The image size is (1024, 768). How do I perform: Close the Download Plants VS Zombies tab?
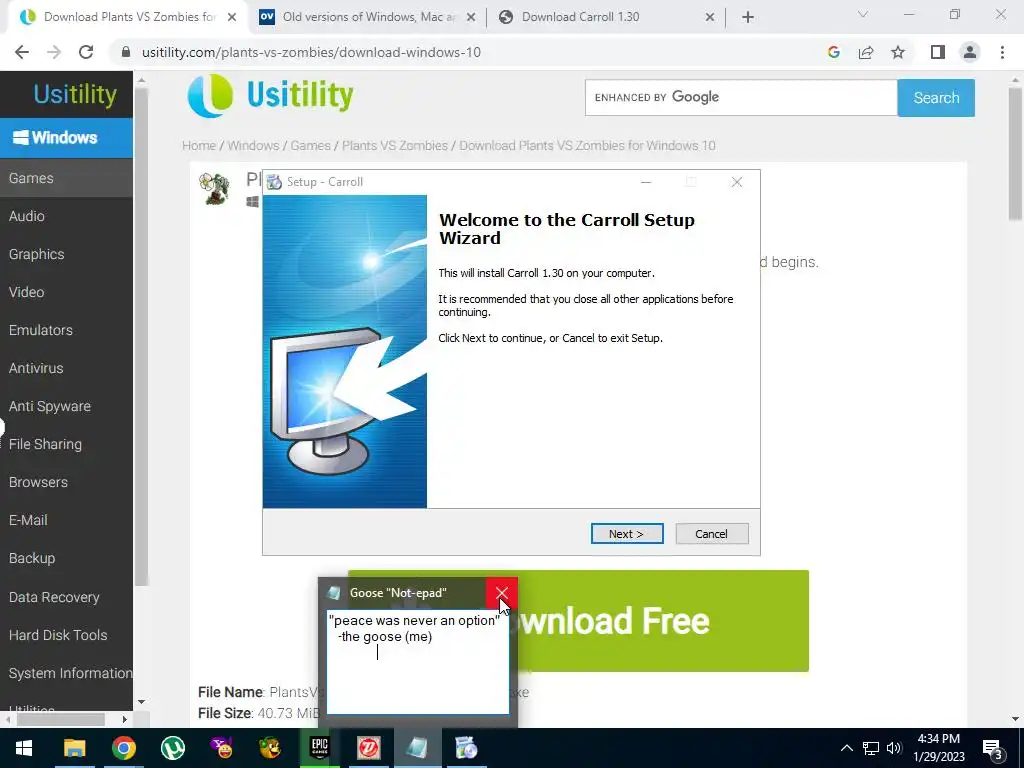coord(232,17)
